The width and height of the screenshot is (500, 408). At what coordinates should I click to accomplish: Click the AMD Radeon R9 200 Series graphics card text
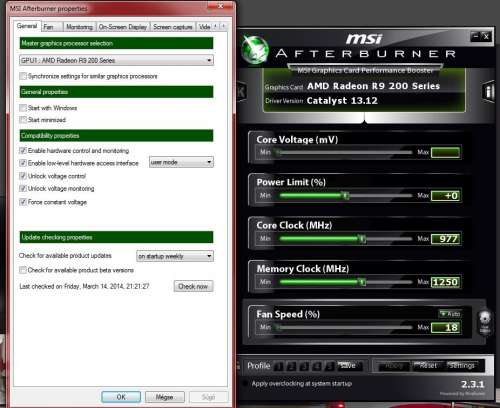click(x=373, y=86)
